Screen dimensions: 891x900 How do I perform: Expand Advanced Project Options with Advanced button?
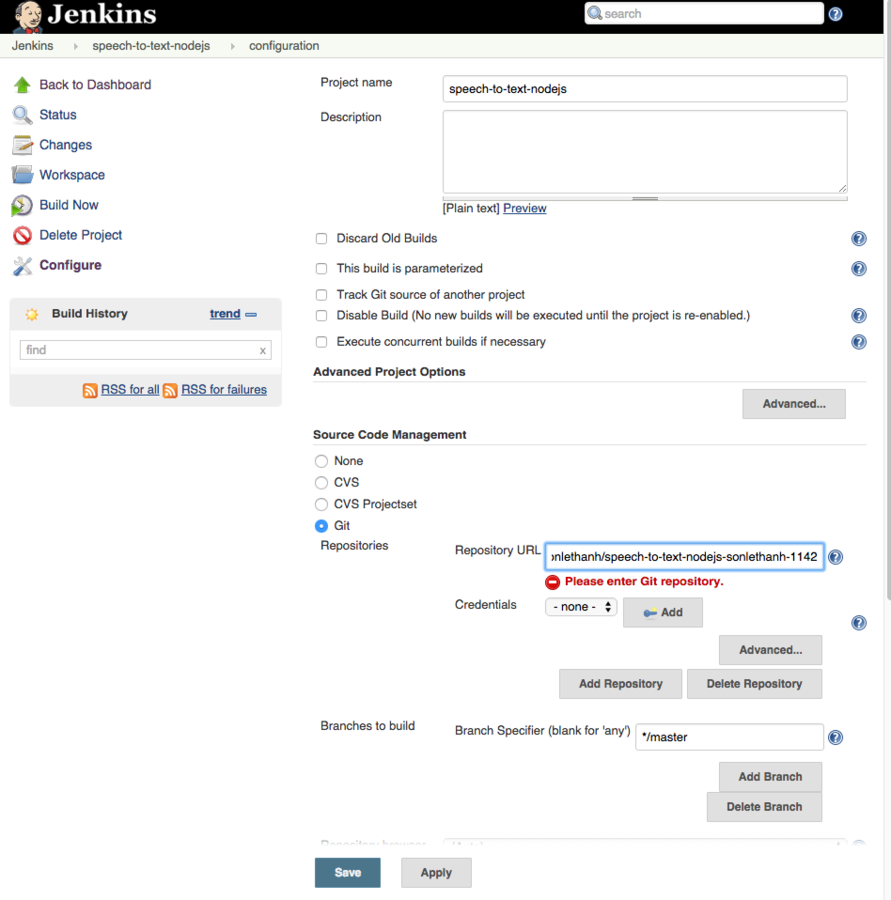tap(793, 404)
